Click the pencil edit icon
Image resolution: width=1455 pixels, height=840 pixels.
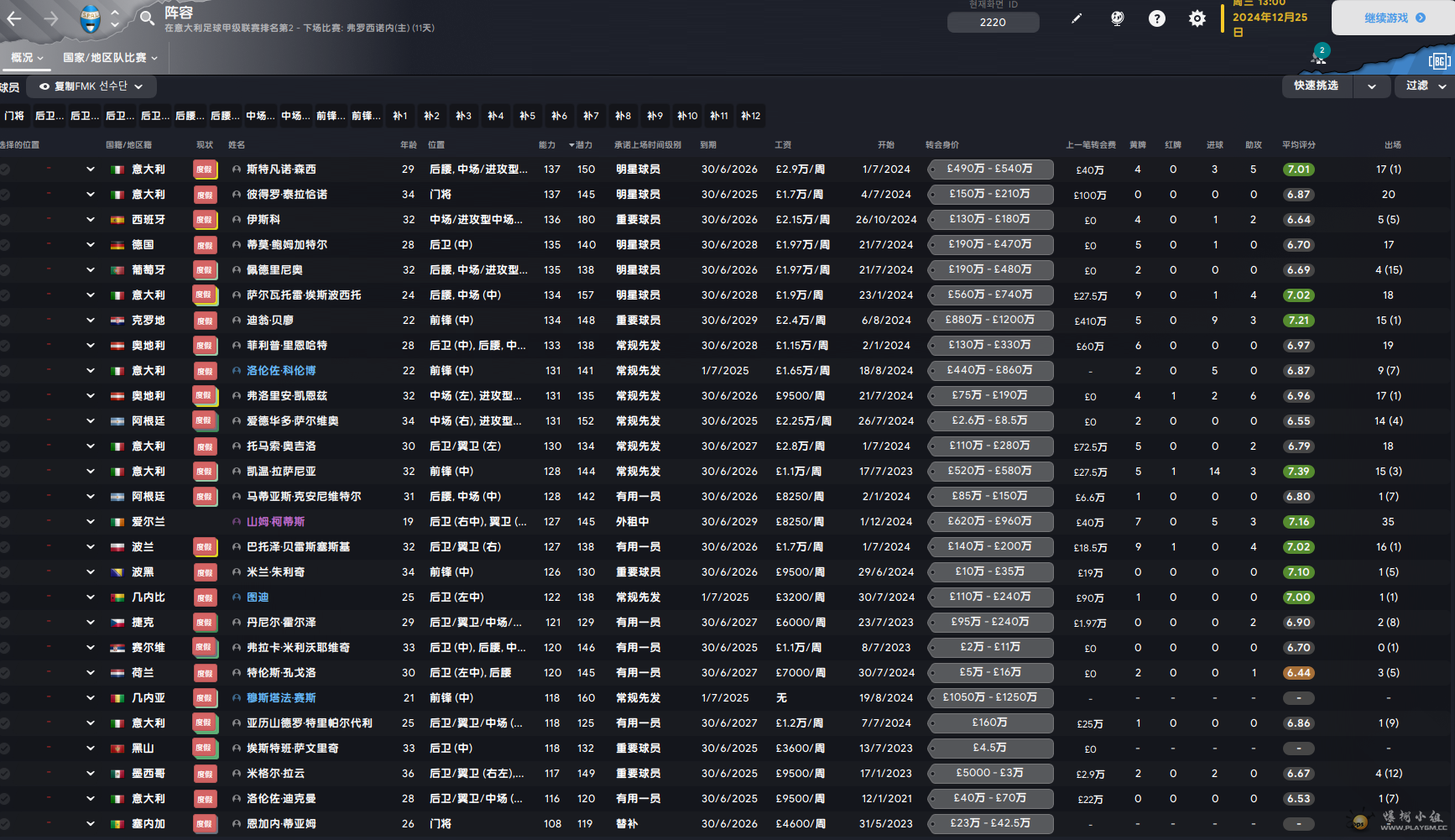tap(1077, 18)
